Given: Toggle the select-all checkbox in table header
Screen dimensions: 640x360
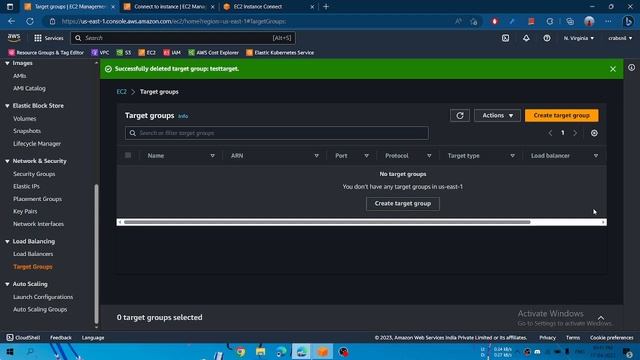Looking at the screenshot, I should click(128, 155).
